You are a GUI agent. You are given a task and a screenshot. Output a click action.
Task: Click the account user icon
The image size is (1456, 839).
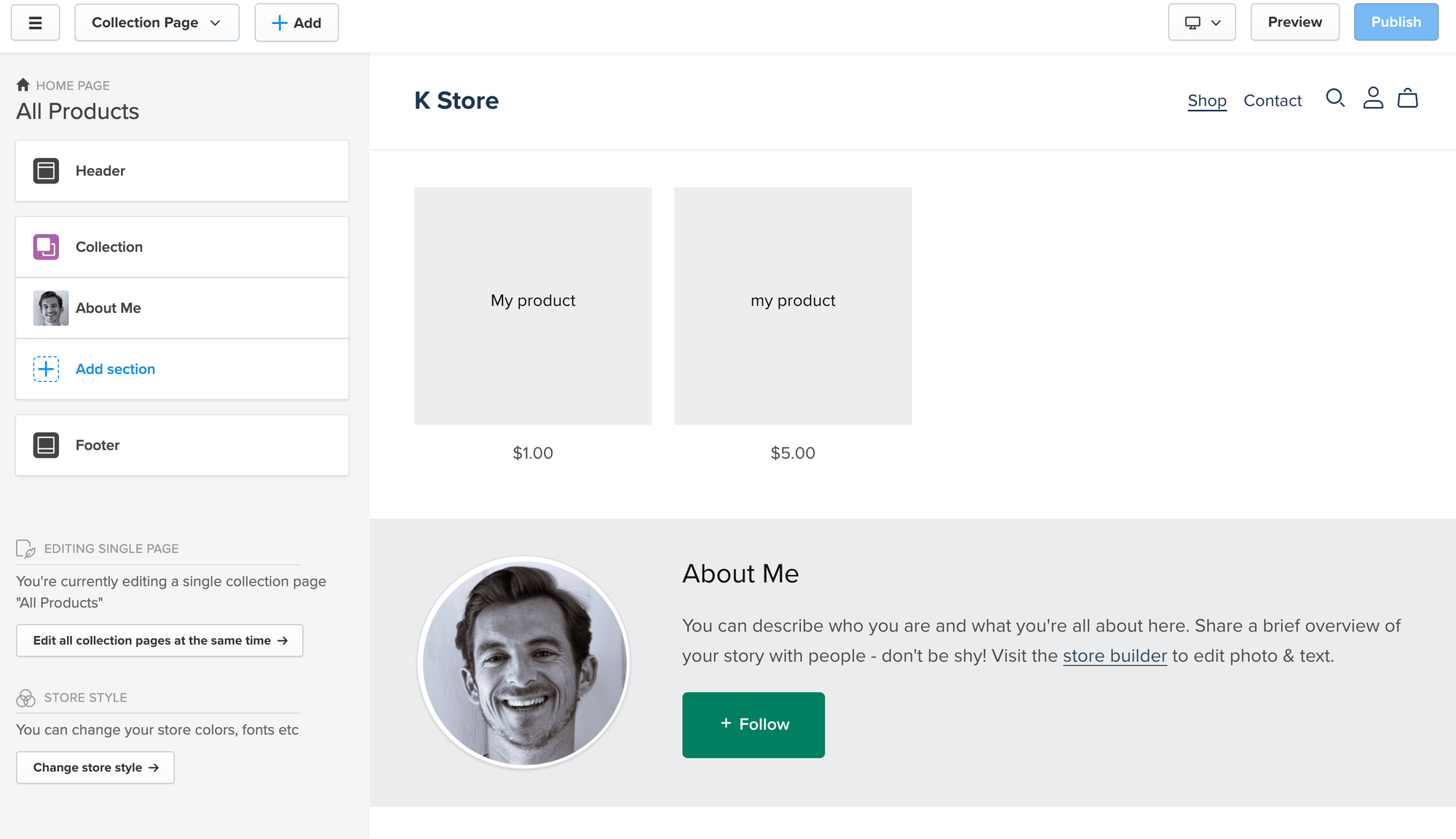(1372, 98)
